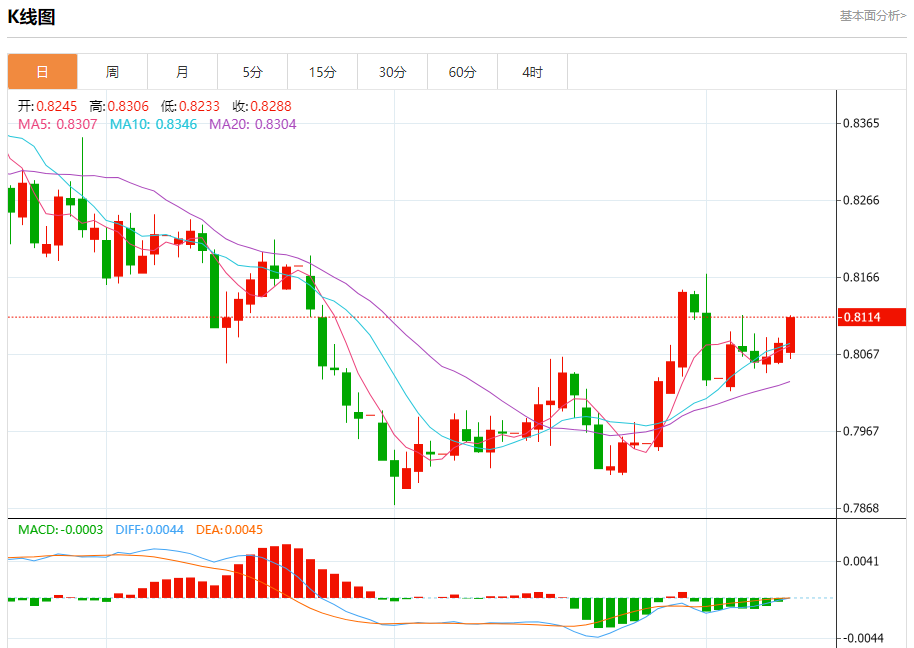
Task: Open the 60分 interval tab
Action: [462, 72]
